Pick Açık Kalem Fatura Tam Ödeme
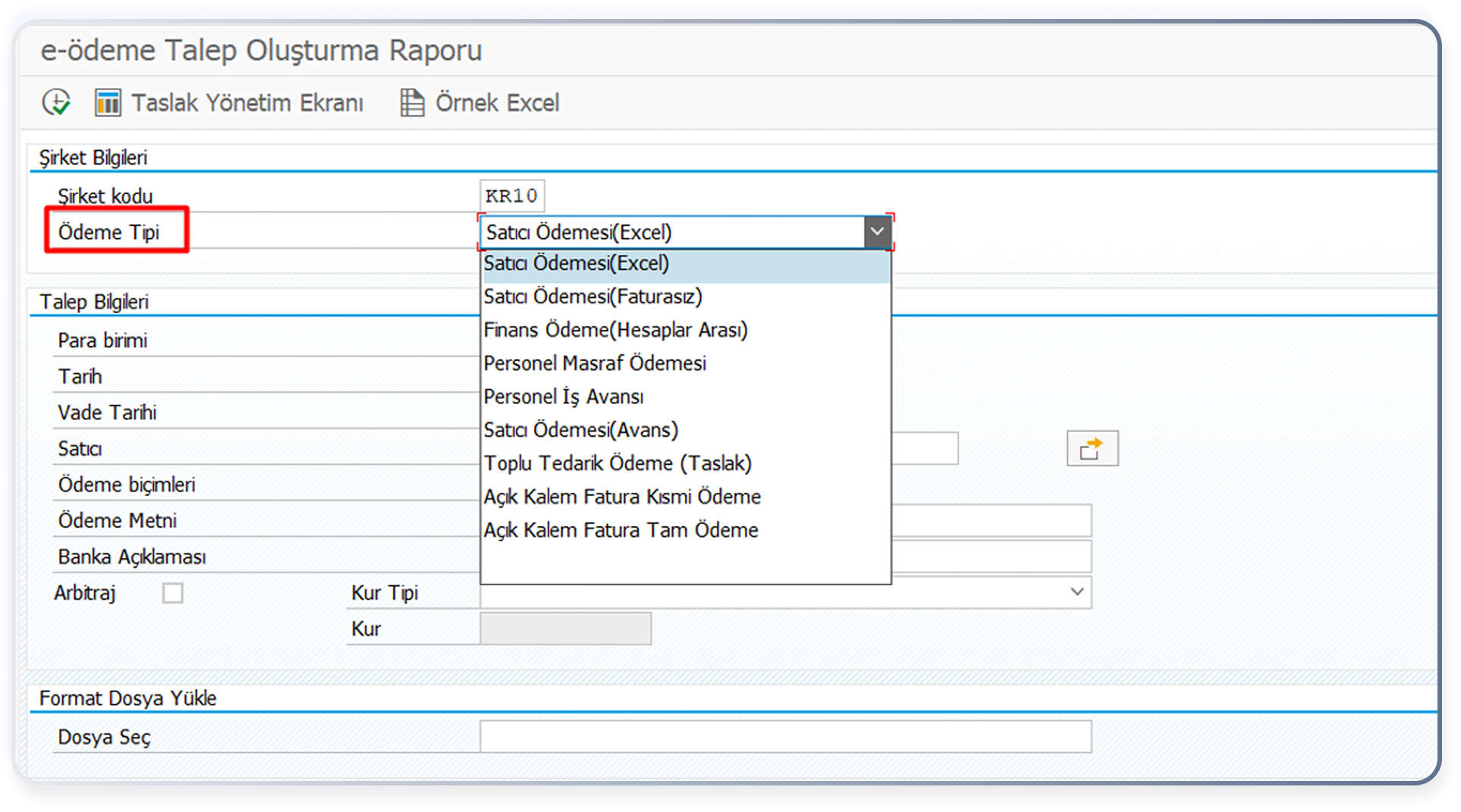 [x=621, y=531]
